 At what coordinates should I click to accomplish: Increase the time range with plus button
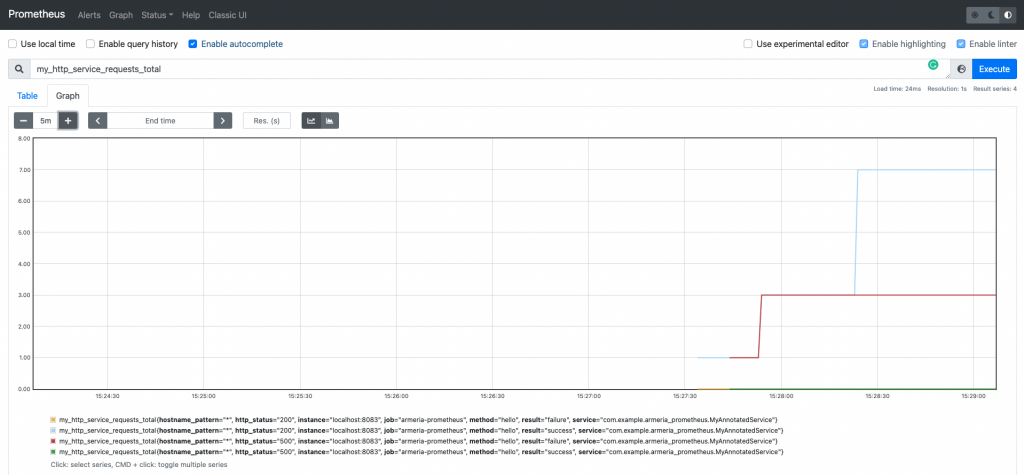[x=67, y=120]
